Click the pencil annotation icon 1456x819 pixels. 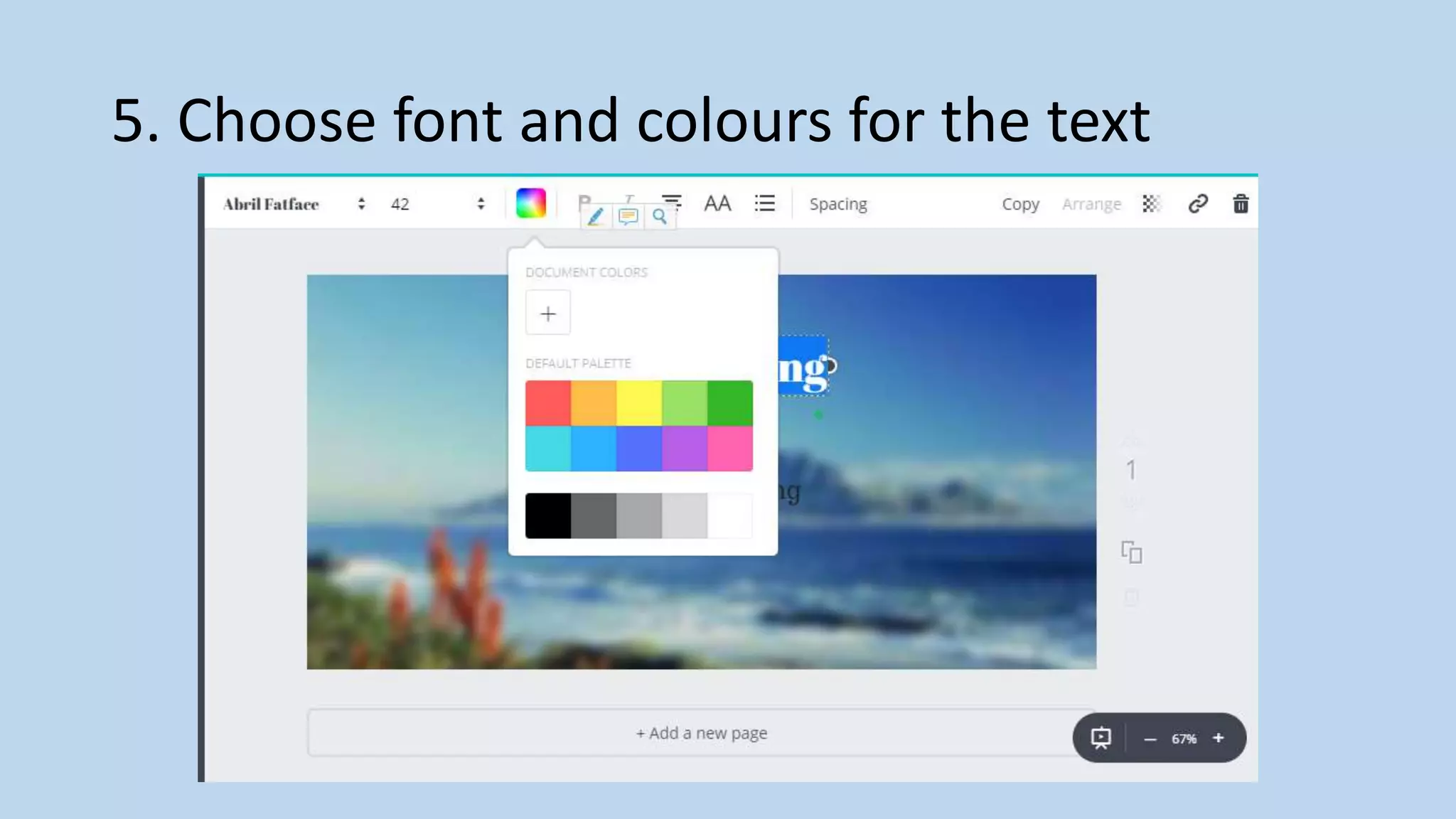tap(596, 217)
